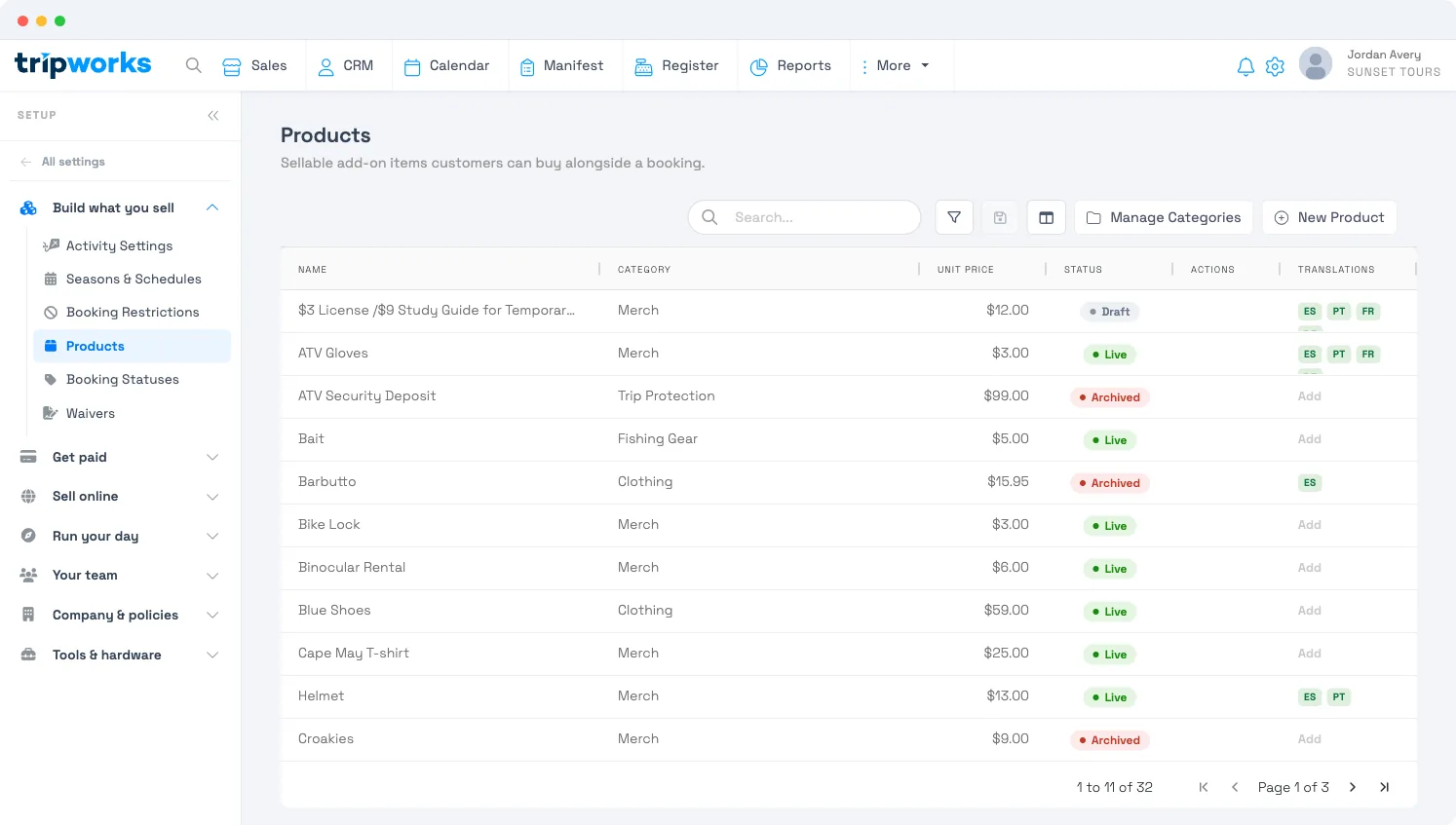Go to the next page arrow
This screenshot has width=1456, height=825.
click(1353, 787)
